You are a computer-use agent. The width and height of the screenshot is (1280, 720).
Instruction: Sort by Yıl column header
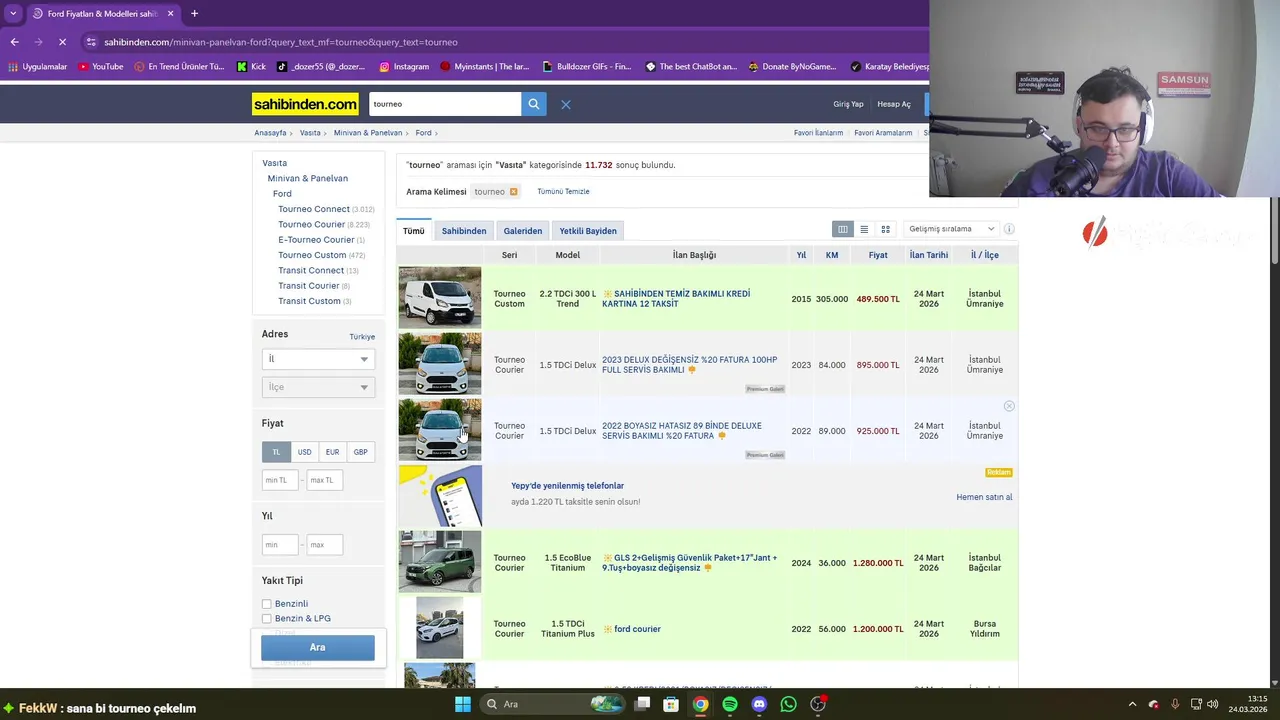(x=801, y=255)
